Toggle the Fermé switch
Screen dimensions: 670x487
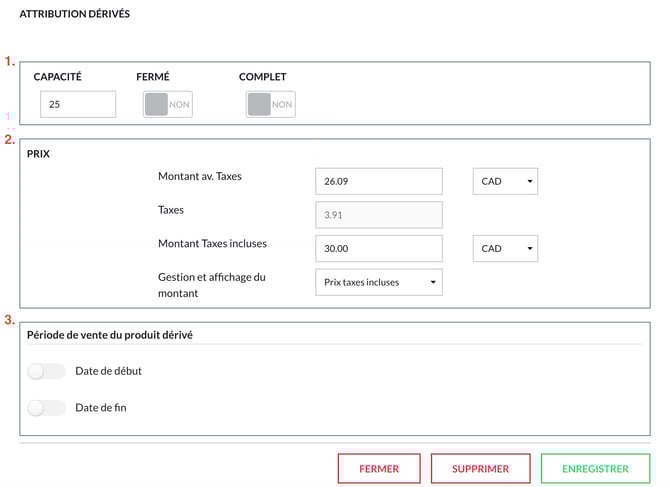point(168,104)
